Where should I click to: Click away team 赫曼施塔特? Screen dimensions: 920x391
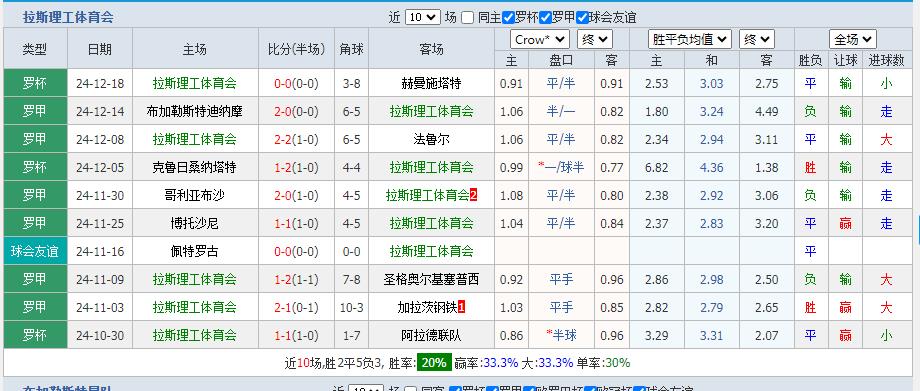(x=431, y=83)
